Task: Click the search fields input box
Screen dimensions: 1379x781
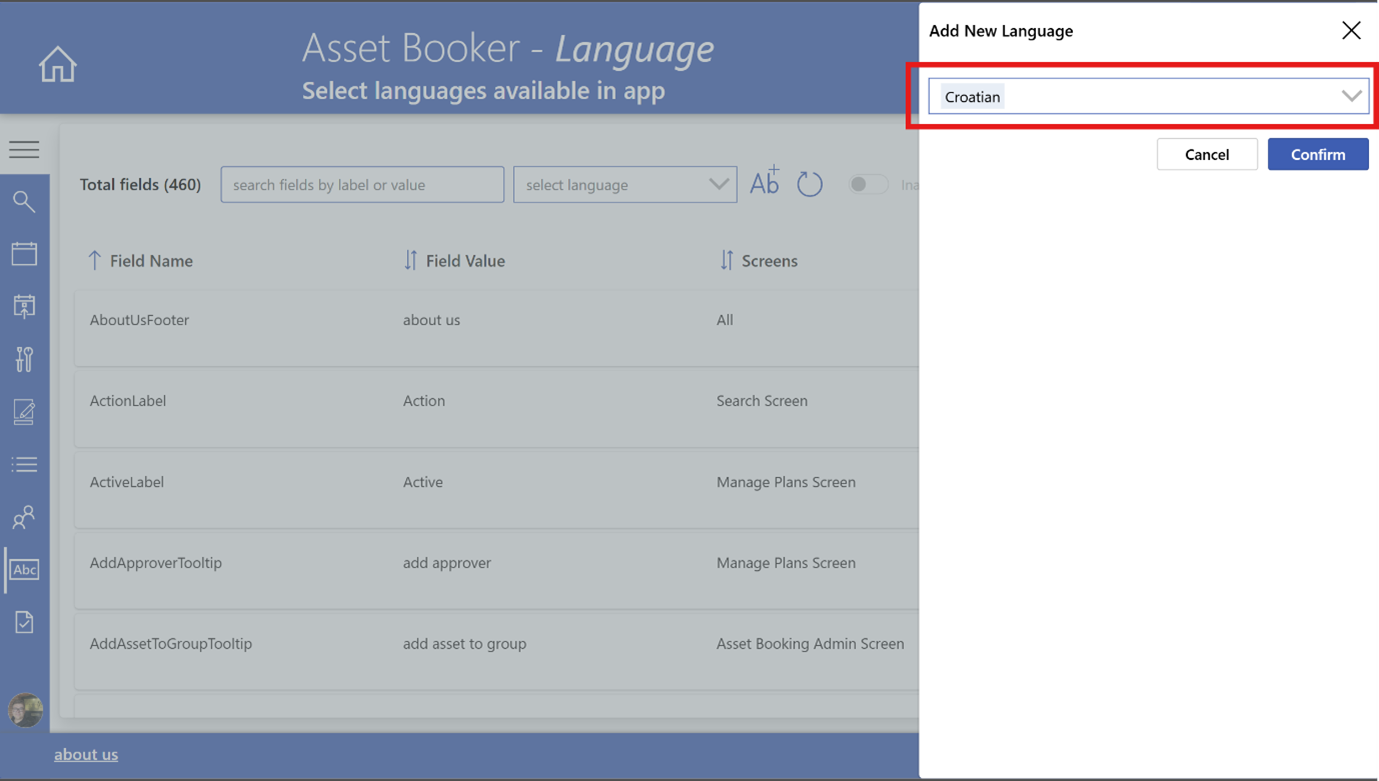Action: (x=362, y=185)
